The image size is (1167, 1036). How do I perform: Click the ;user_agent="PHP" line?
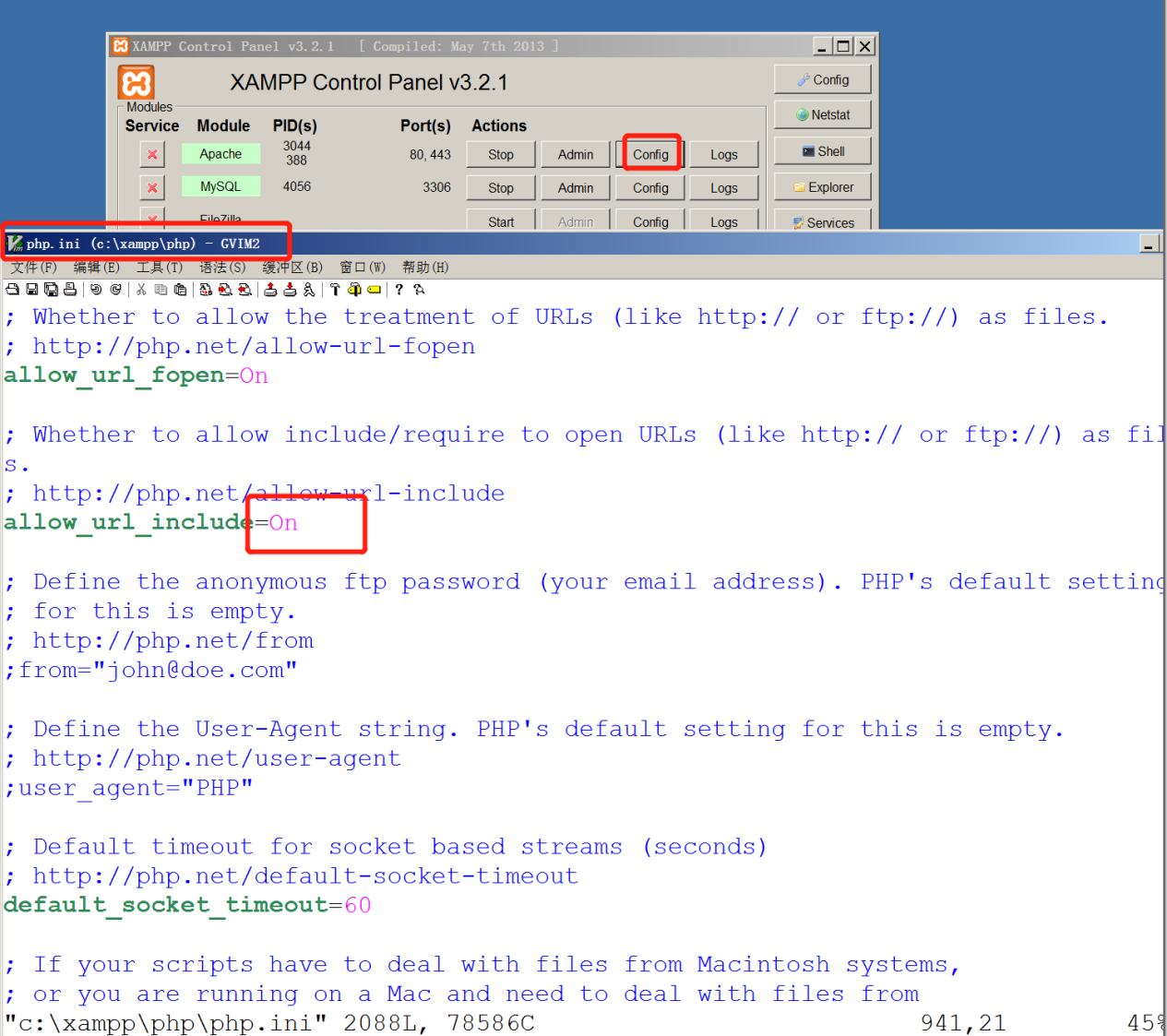(129, 789)
